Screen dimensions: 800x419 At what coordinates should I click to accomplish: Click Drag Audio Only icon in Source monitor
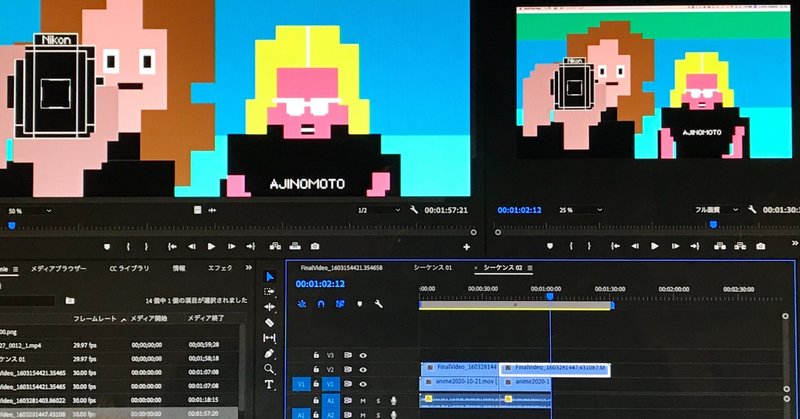[212, 210]
